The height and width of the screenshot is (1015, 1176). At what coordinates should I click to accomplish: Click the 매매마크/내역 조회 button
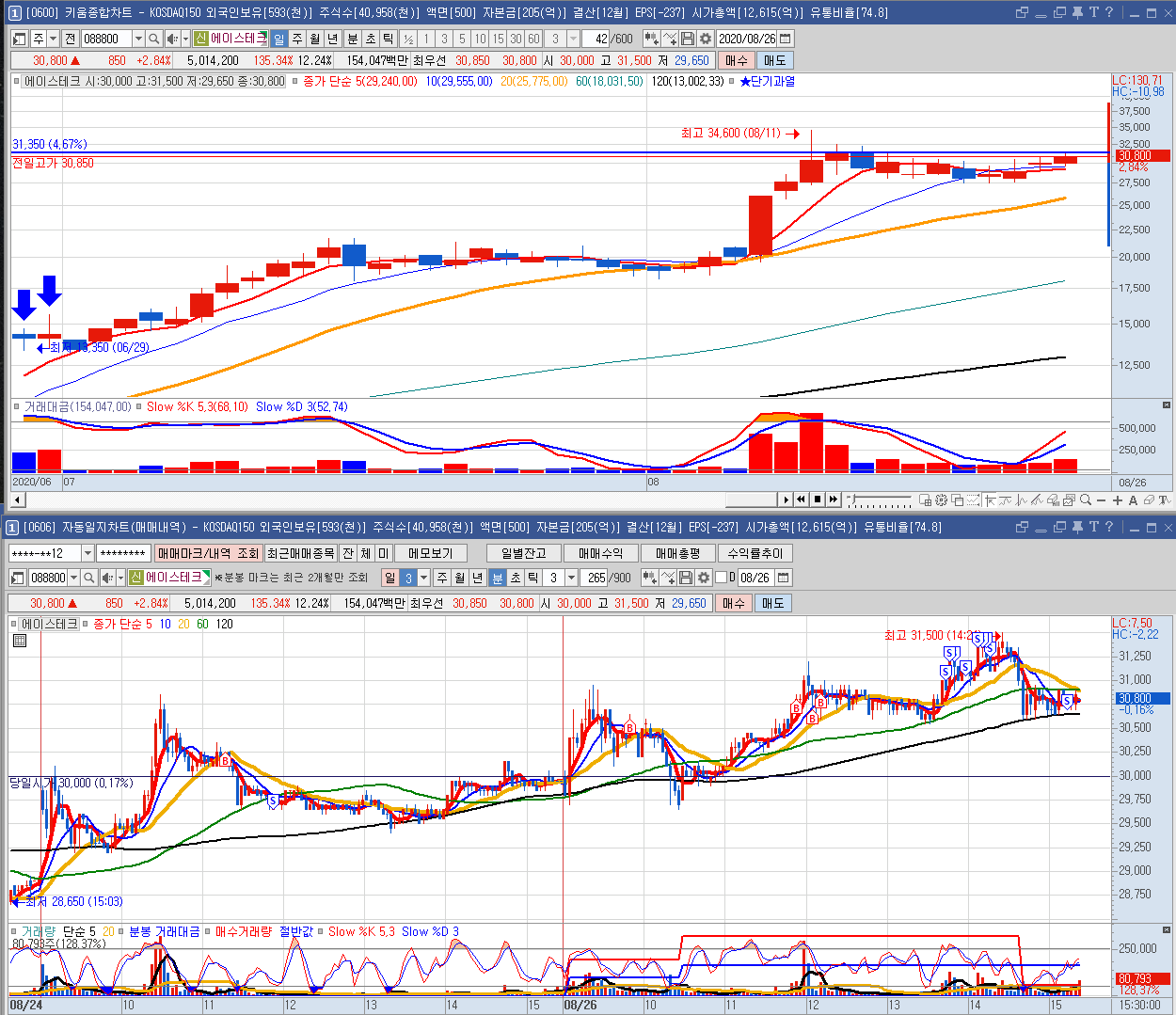tap(208, 553)
